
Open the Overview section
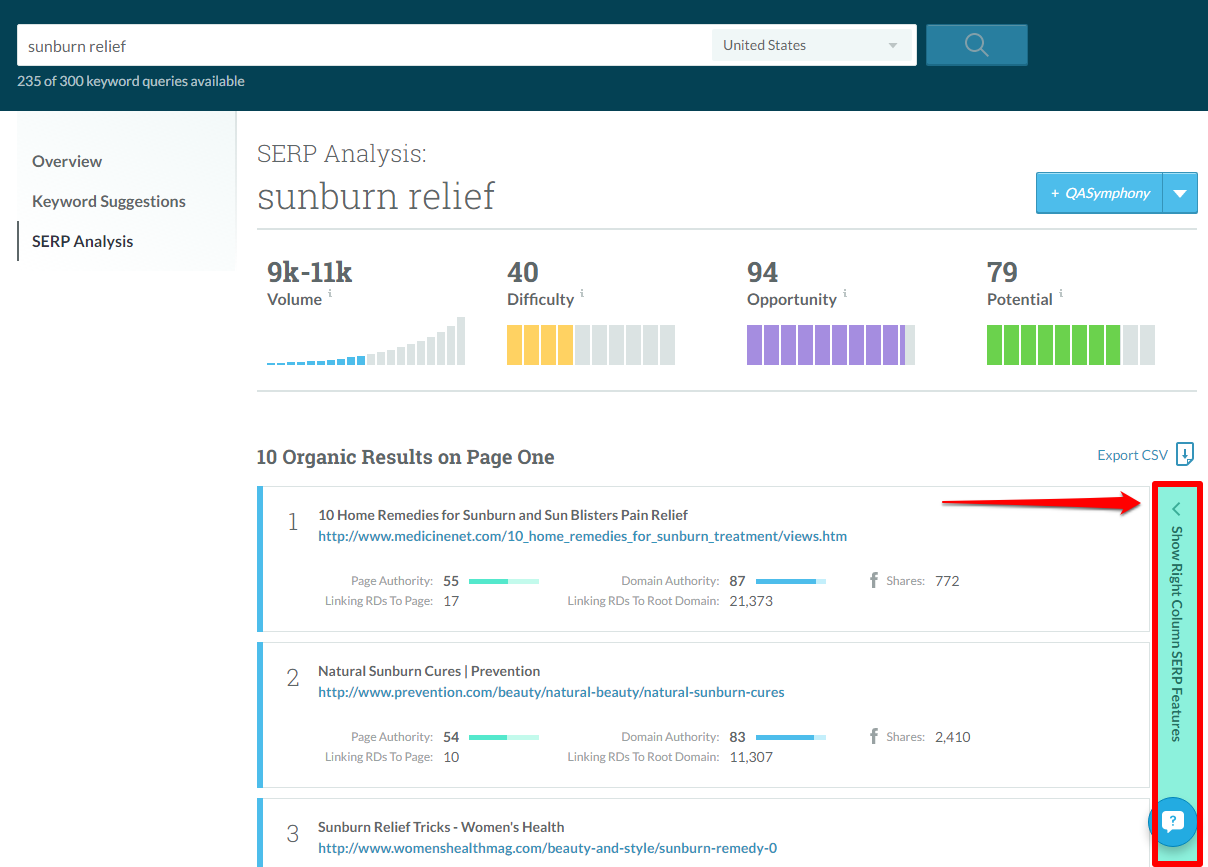click(x=67, y=161)
